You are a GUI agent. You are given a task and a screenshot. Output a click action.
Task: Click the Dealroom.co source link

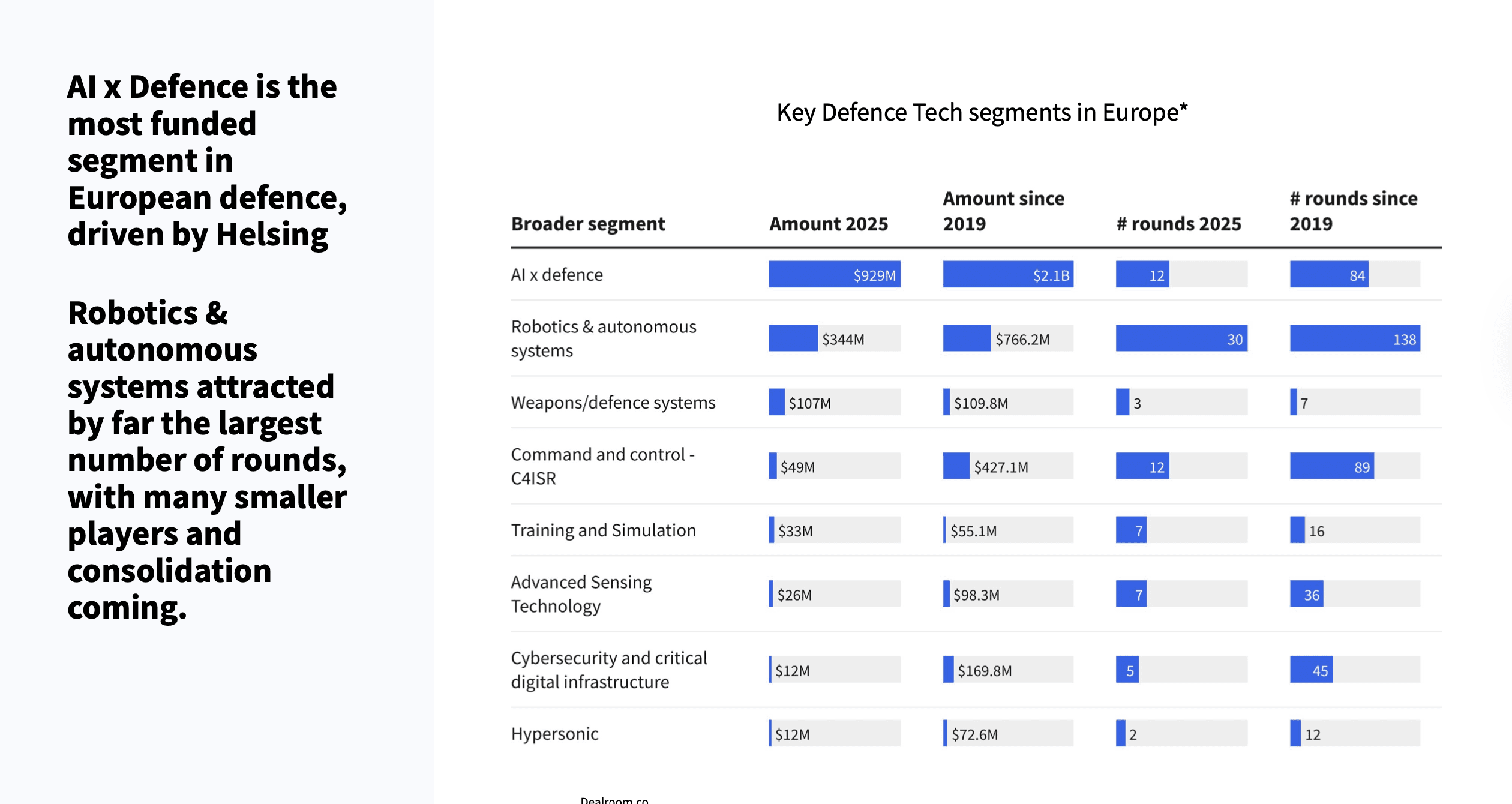[614, 800]
